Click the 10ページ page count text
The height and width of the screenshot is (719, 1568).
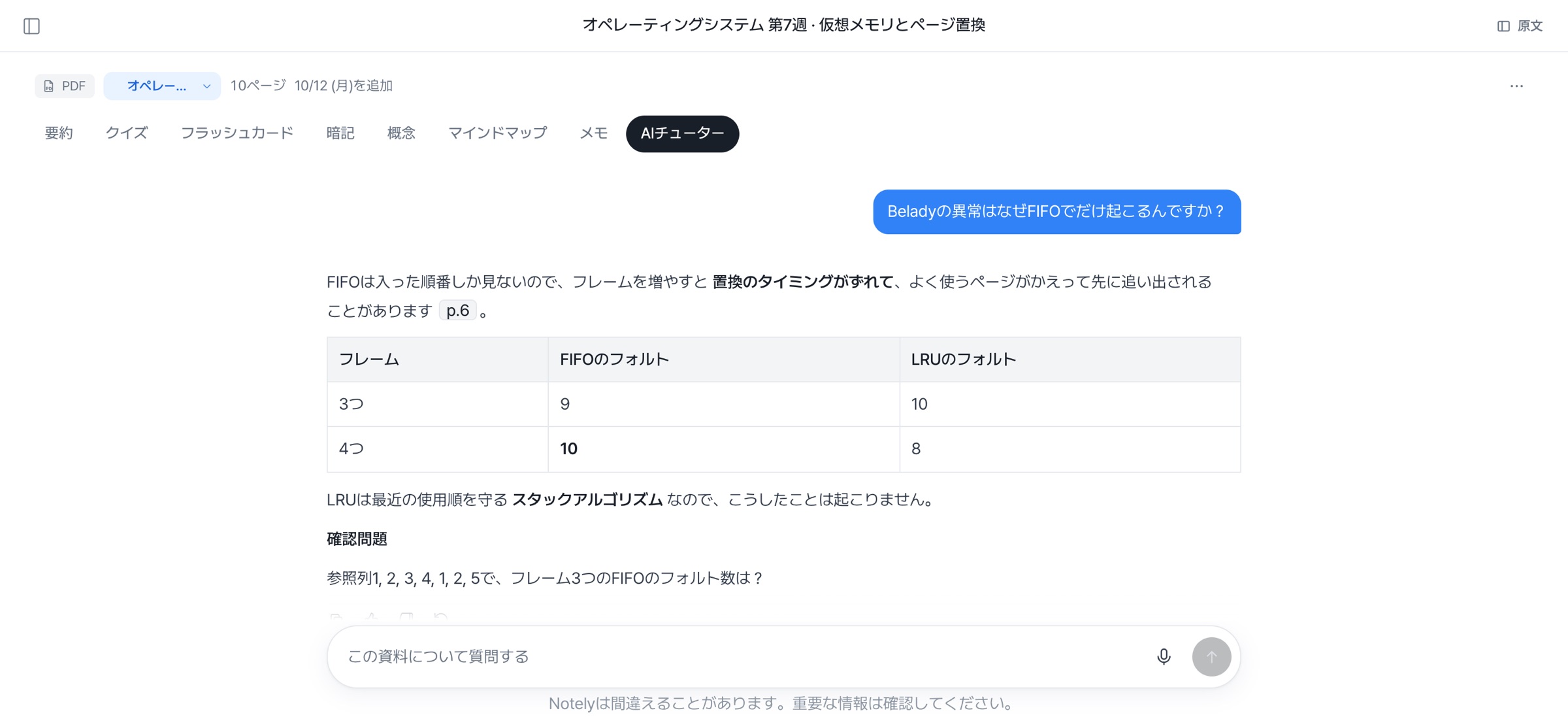coord(258,86)
